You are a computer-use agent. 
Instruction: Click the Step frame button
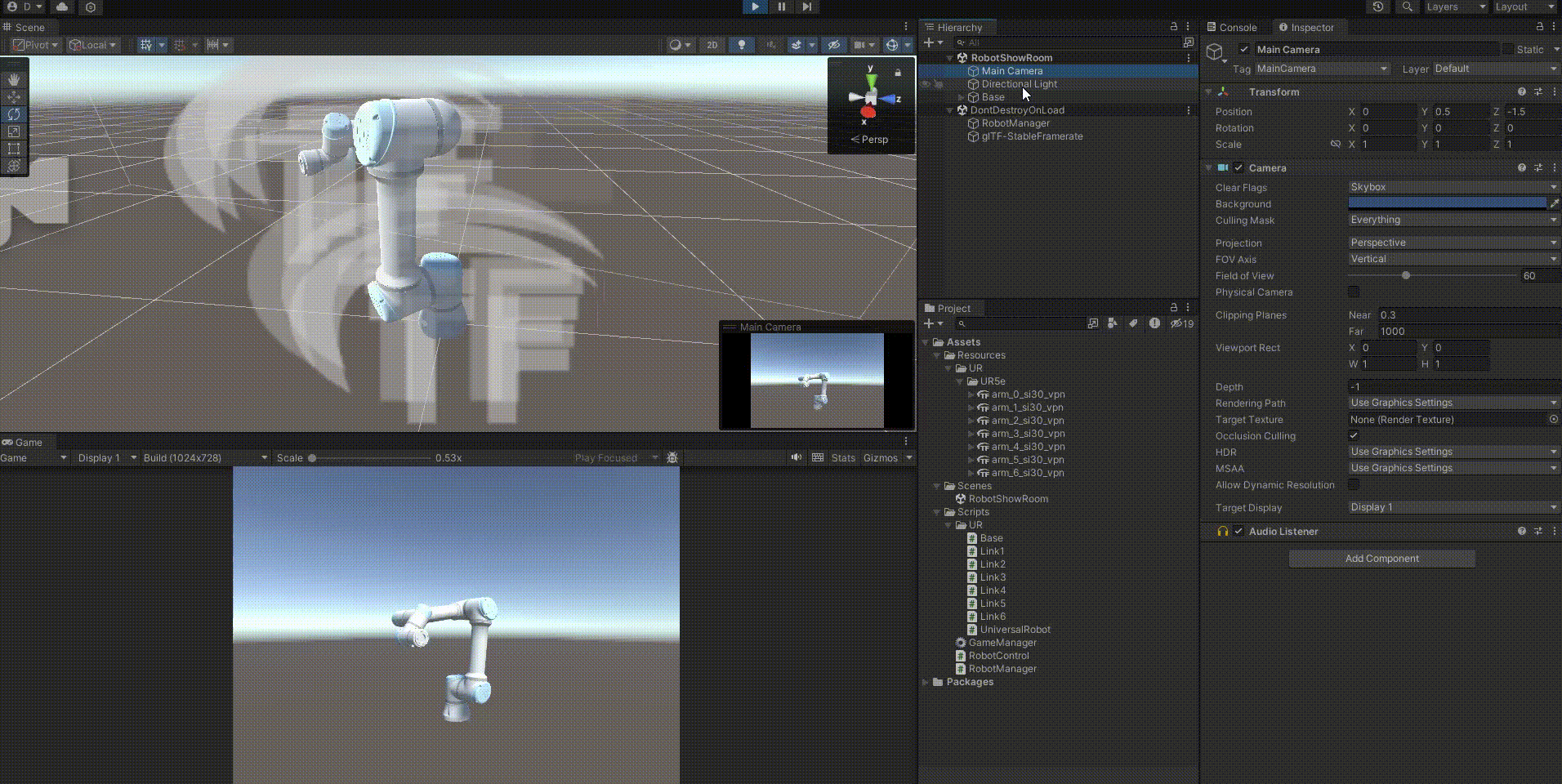806,7
